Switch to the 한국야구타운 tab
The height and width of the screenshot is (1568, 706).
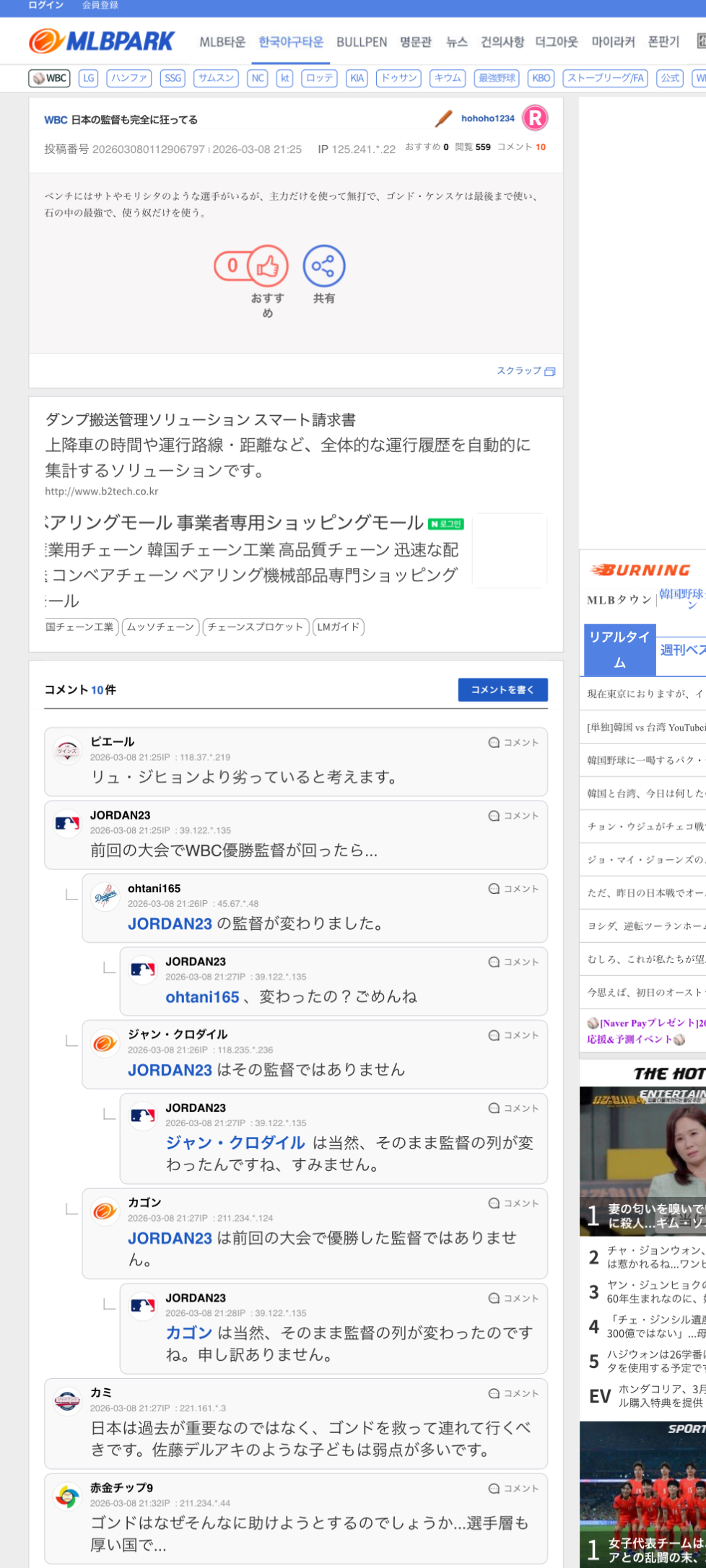[291, 42]
